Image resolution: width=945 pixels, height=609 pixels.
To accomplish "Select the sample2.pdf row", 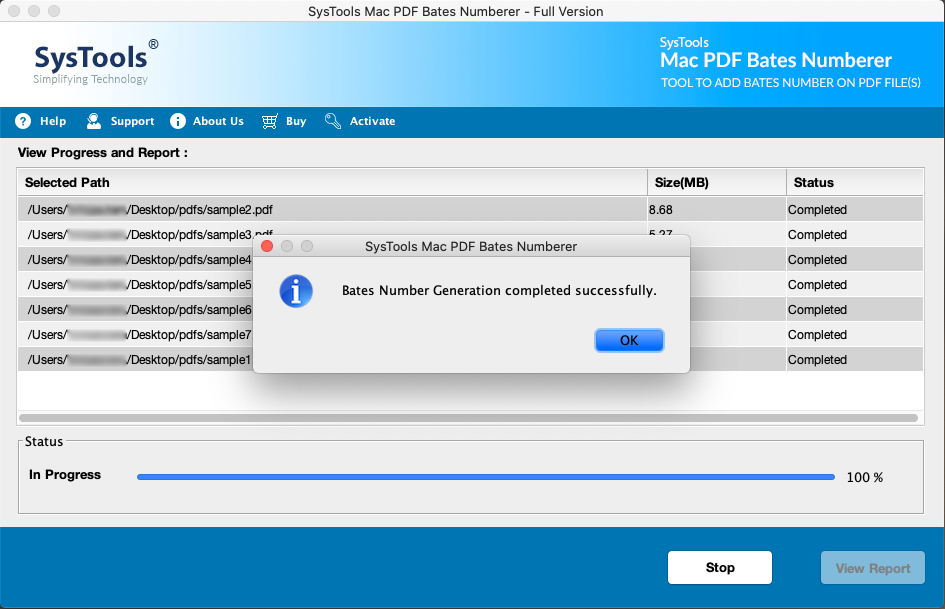I will 470,210.
